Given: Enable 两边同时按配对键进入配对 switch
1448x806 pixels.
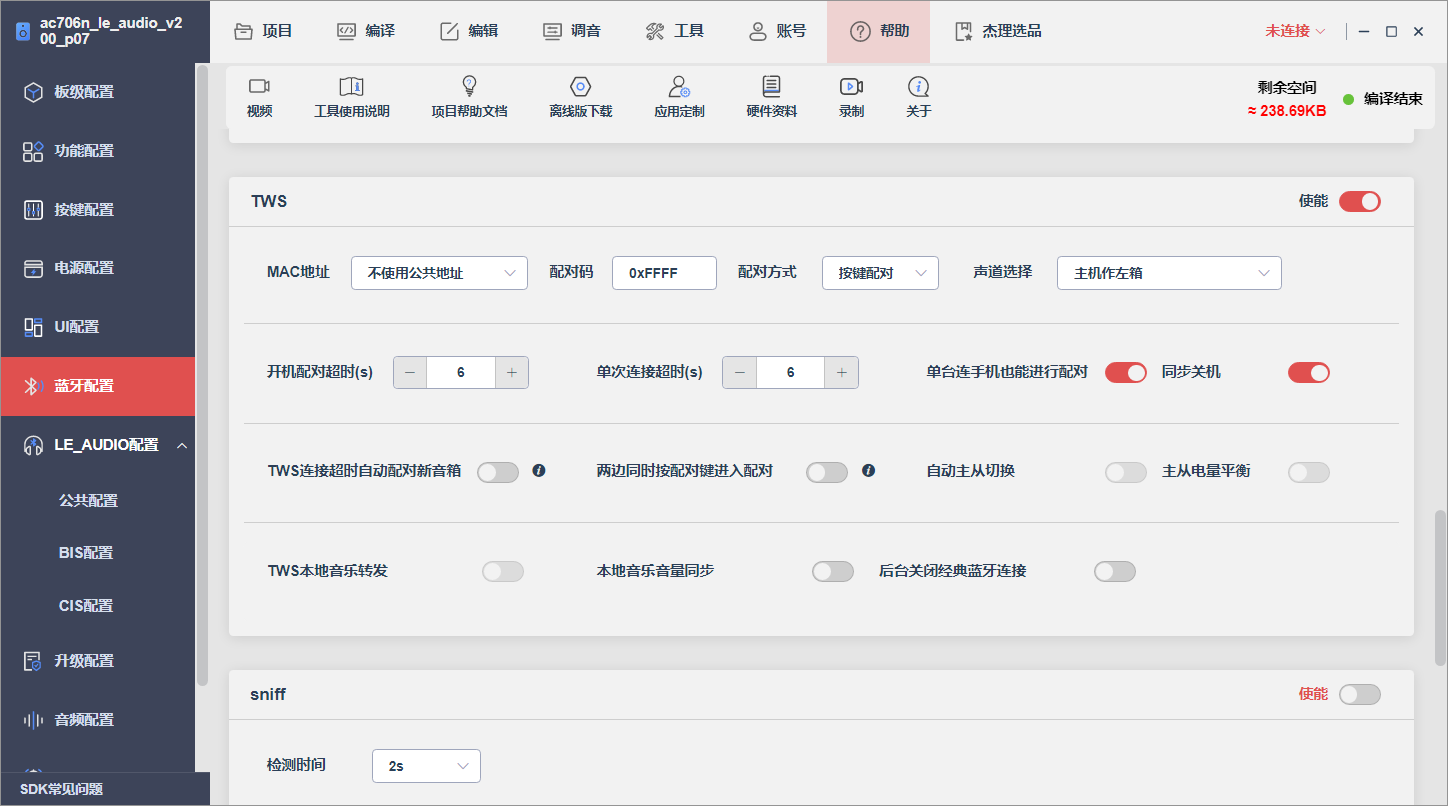Looking at the screenshot, I should (827, 472).
